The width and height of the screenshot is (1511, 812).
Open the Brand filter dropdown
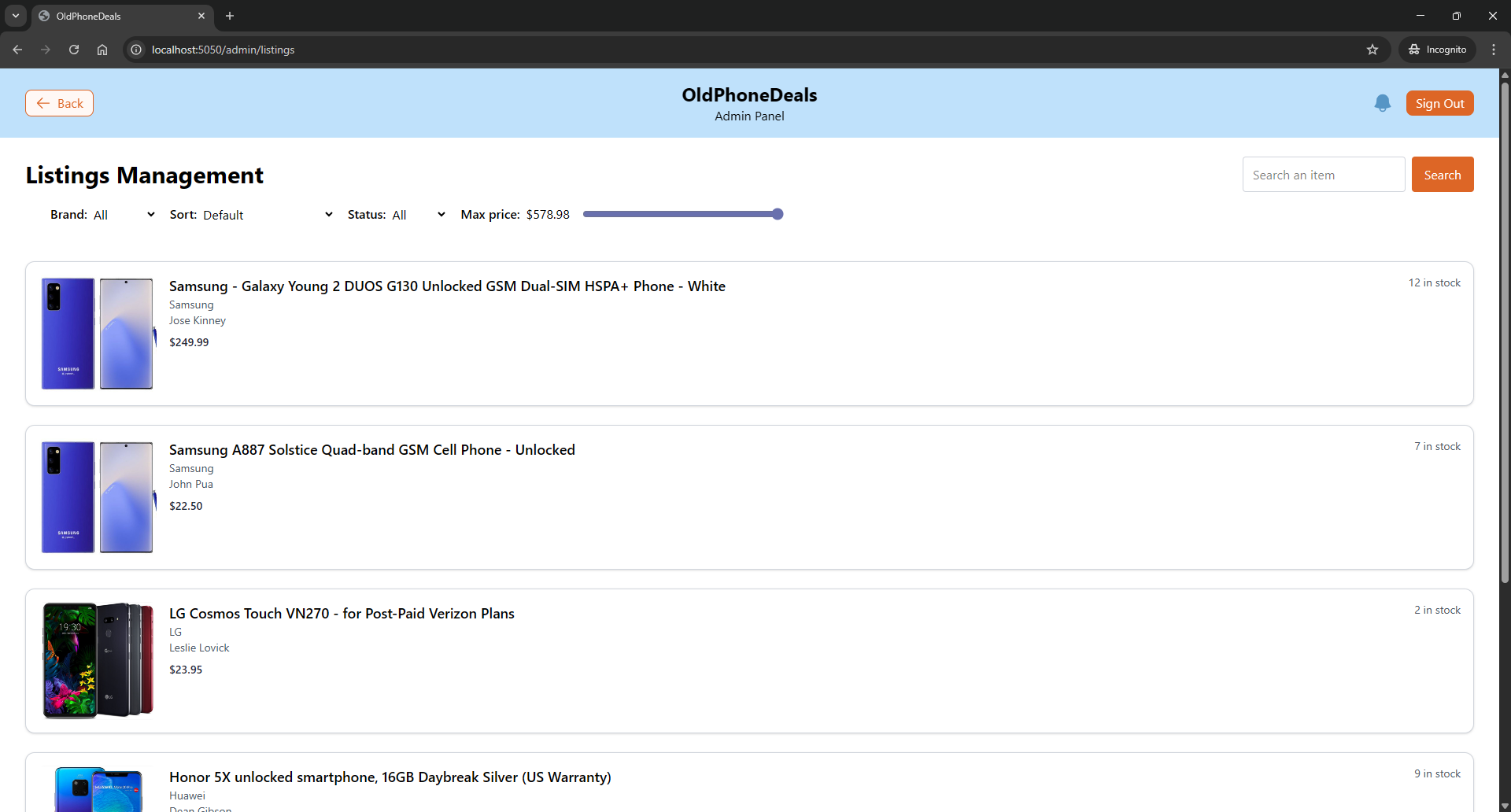(x=124, y=214)
